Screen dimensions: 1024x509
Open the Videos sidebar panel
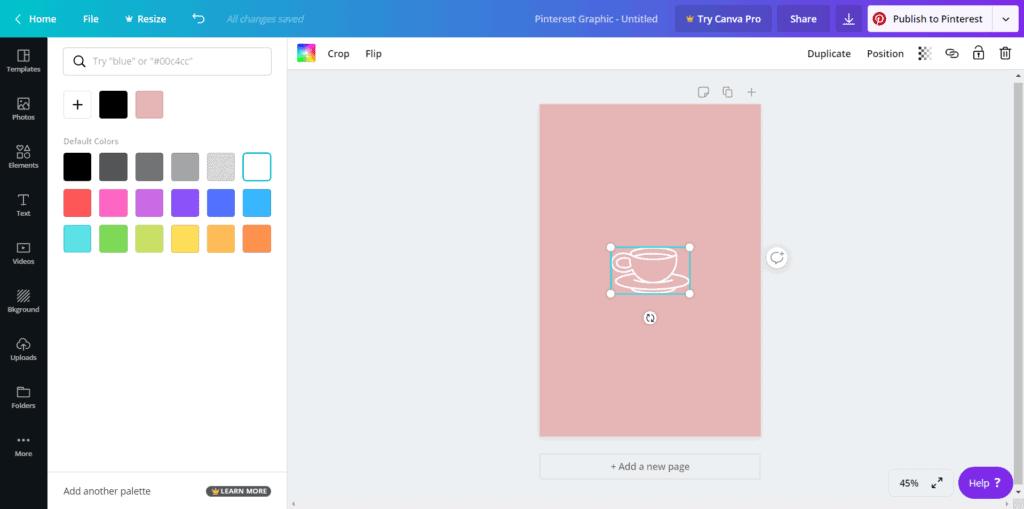tap(24, 253)
